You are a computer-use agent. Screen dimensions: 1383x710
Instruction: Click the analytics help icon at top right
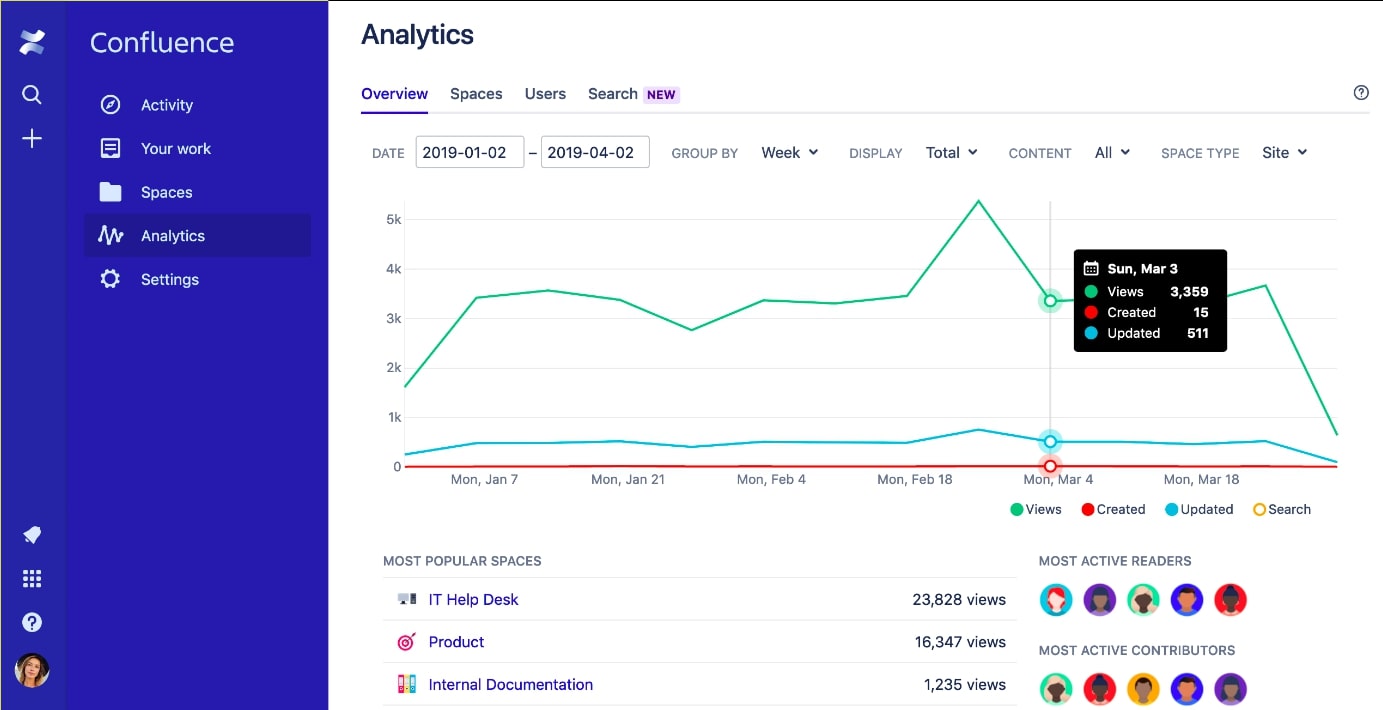click(x=1361, y=93)
